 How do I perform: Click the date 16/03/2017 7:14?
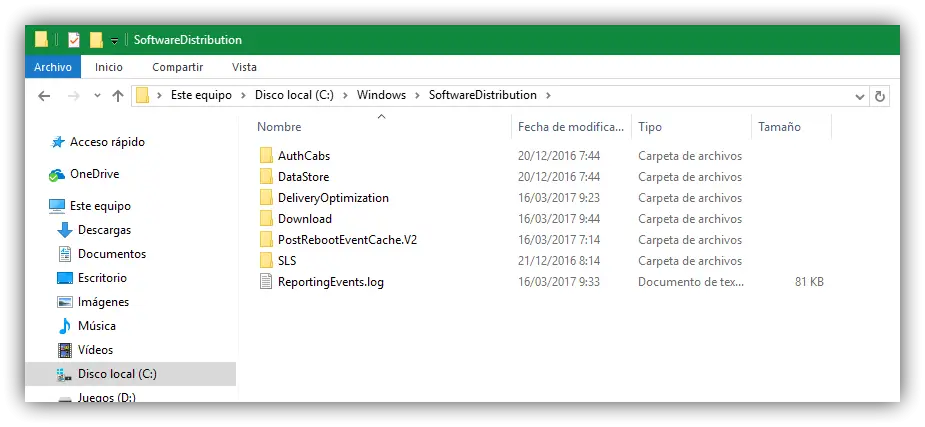[x=559, y=240]
